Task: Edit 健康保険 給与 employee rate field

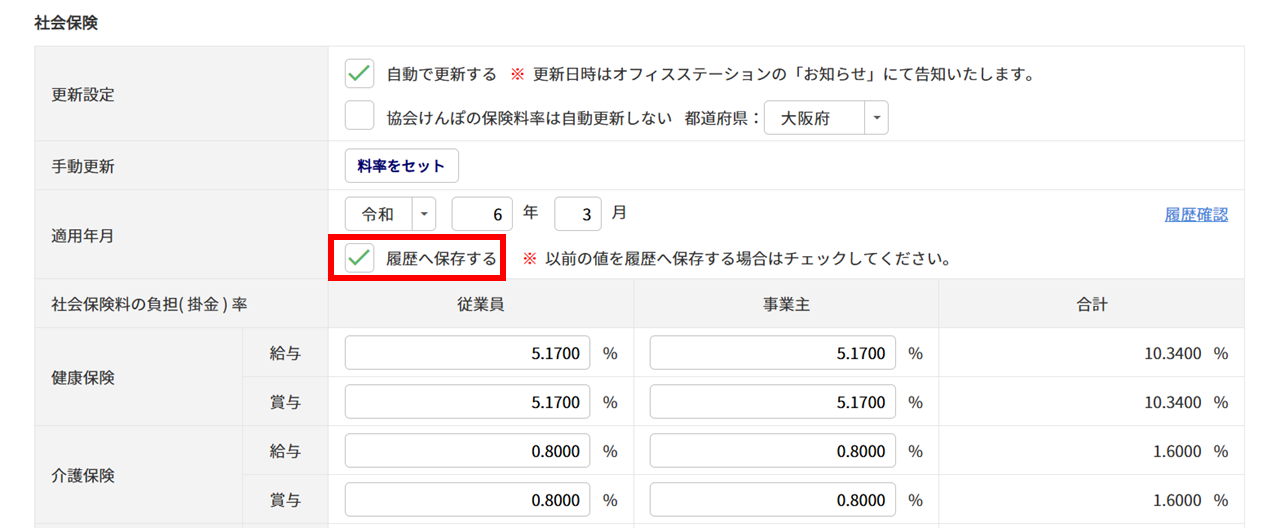Action: [x=467, y=353]
